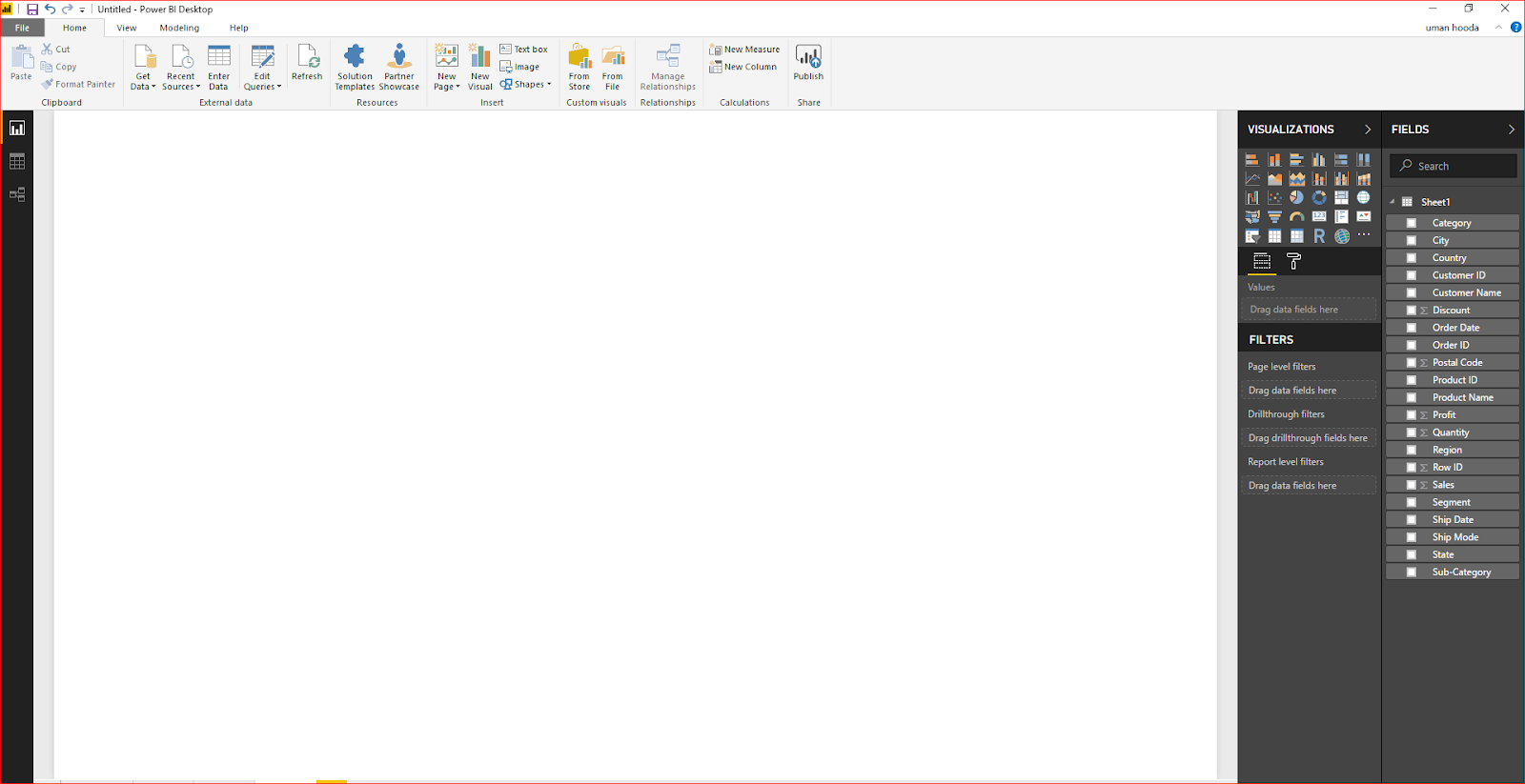The height and width of the screenshot is (784, 1525).
Task: Tick the Sub-Category field checkbox
Action: (x=1412, y=573)
